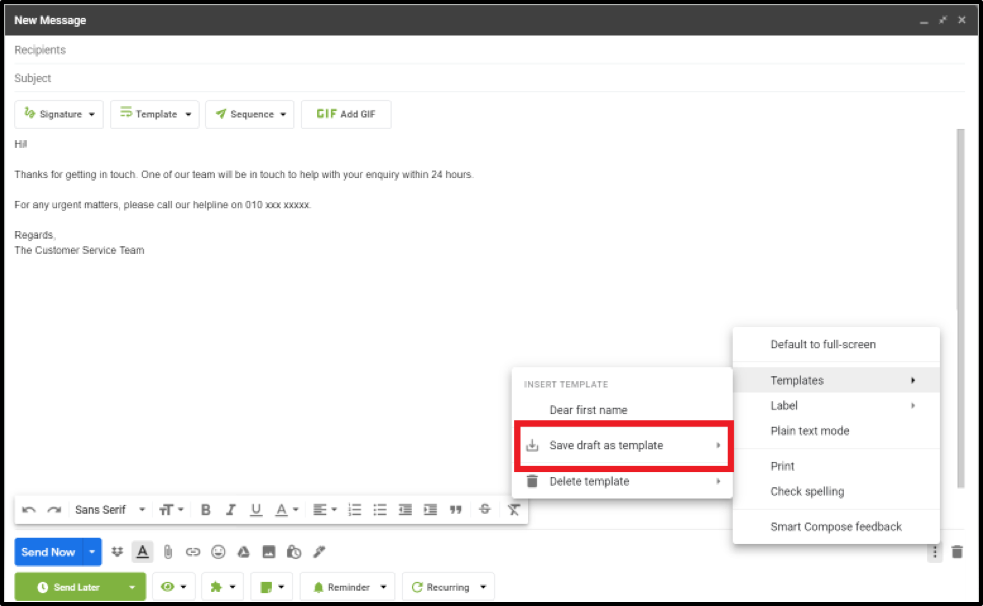983x606 pixels.
Task: Open the Sans Serif font dropdown
Action: click(109, 510)
